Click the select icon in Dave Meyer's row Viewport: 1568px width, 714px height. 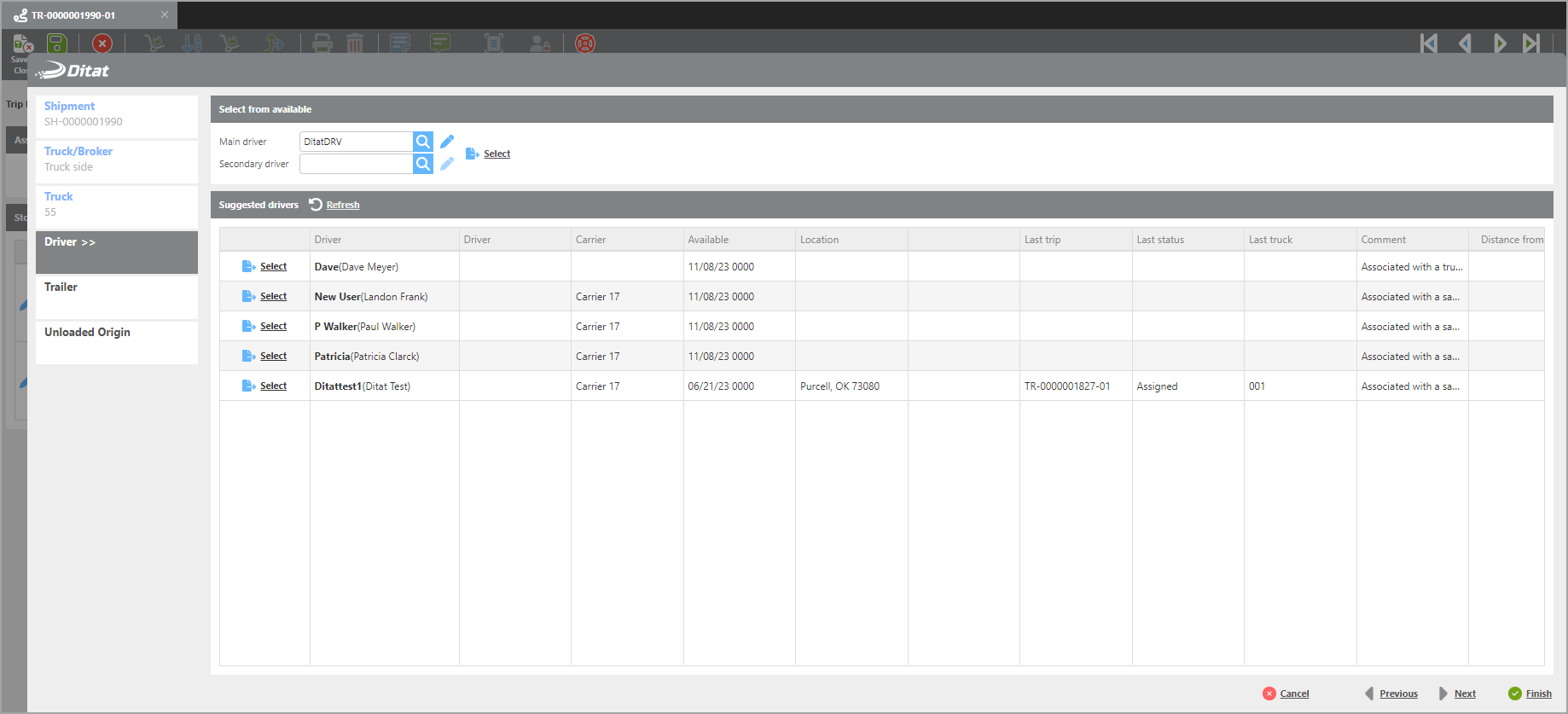tap(248, 267)
